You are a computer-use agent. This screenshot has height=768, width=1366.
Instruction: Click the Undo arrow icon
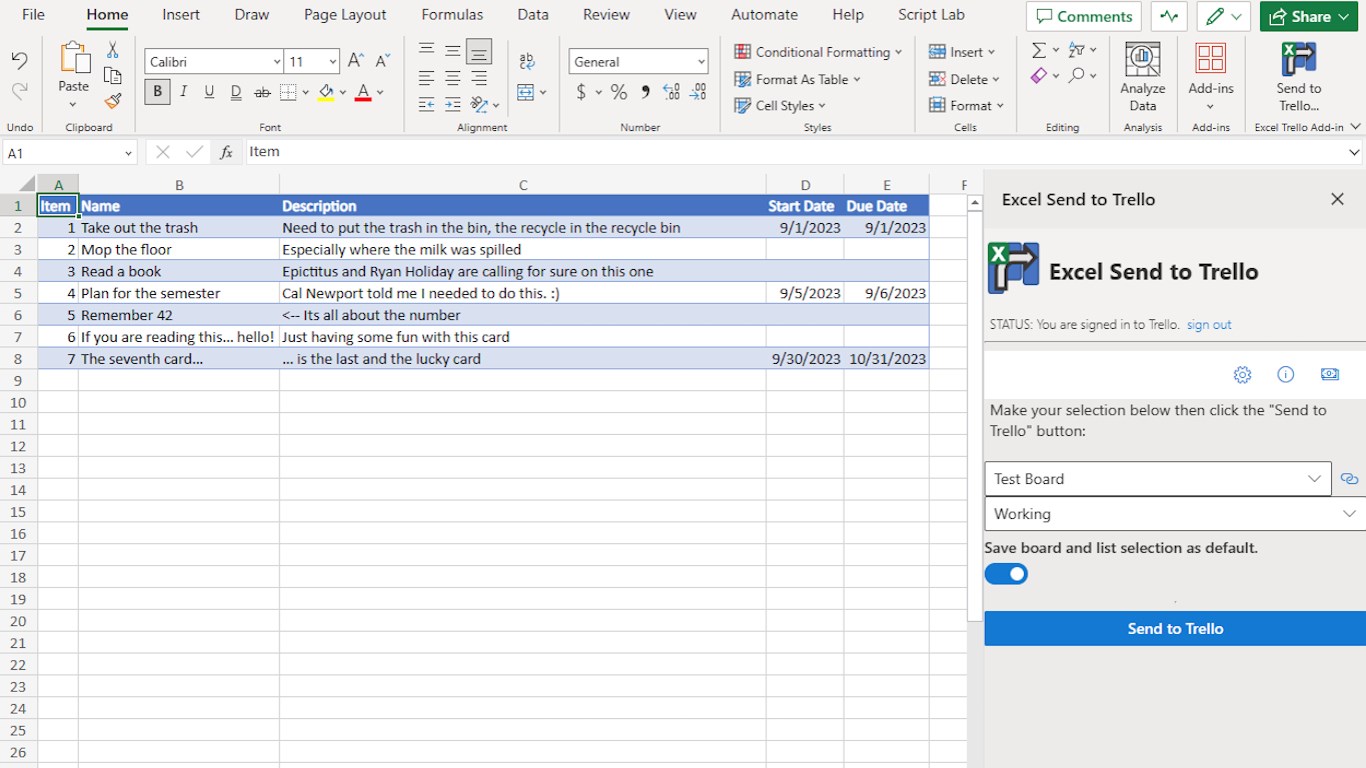[x=19, y=60]
